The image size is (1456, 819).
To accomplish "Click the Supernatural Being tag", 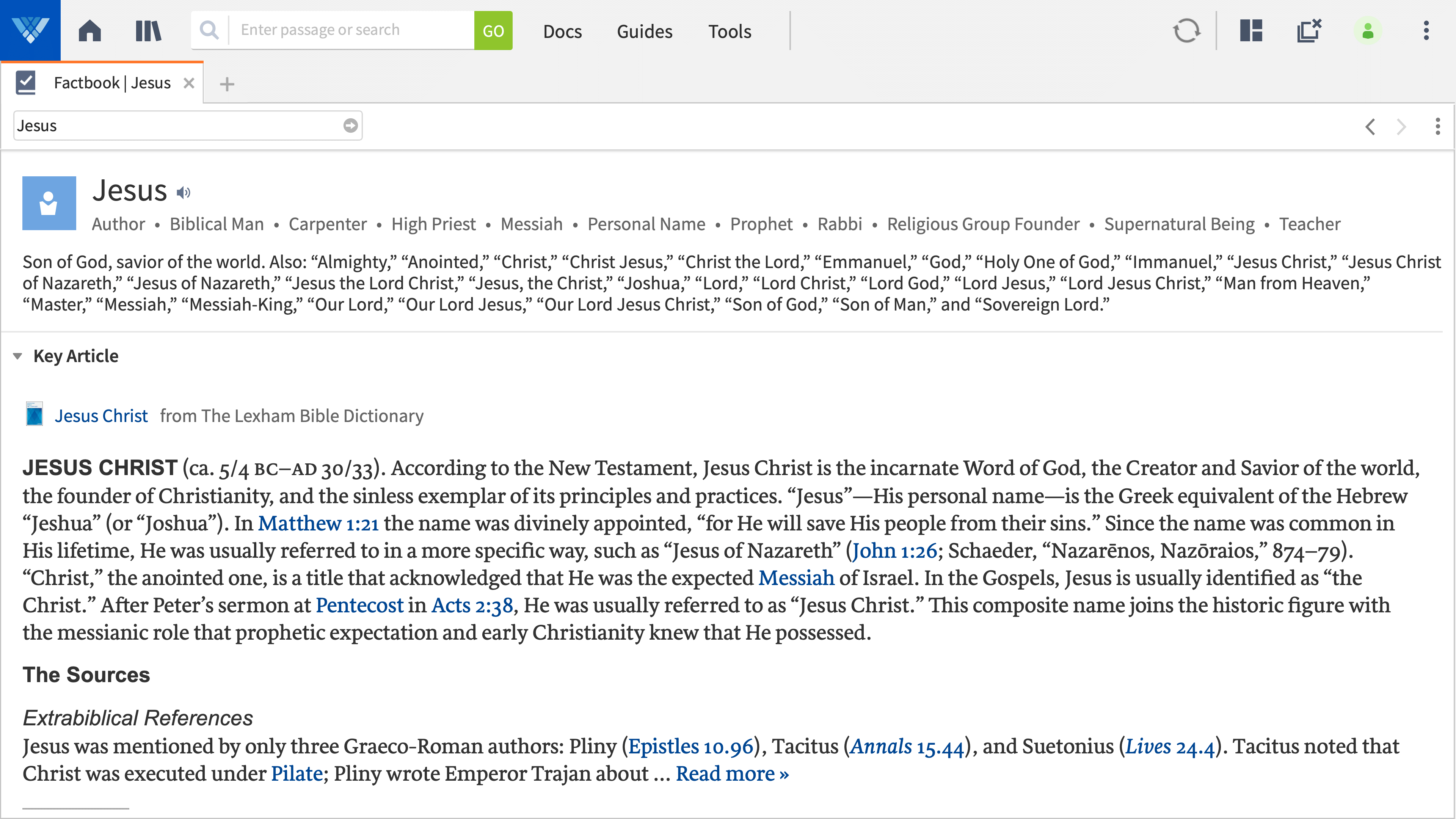I will tap(1180, 224).
